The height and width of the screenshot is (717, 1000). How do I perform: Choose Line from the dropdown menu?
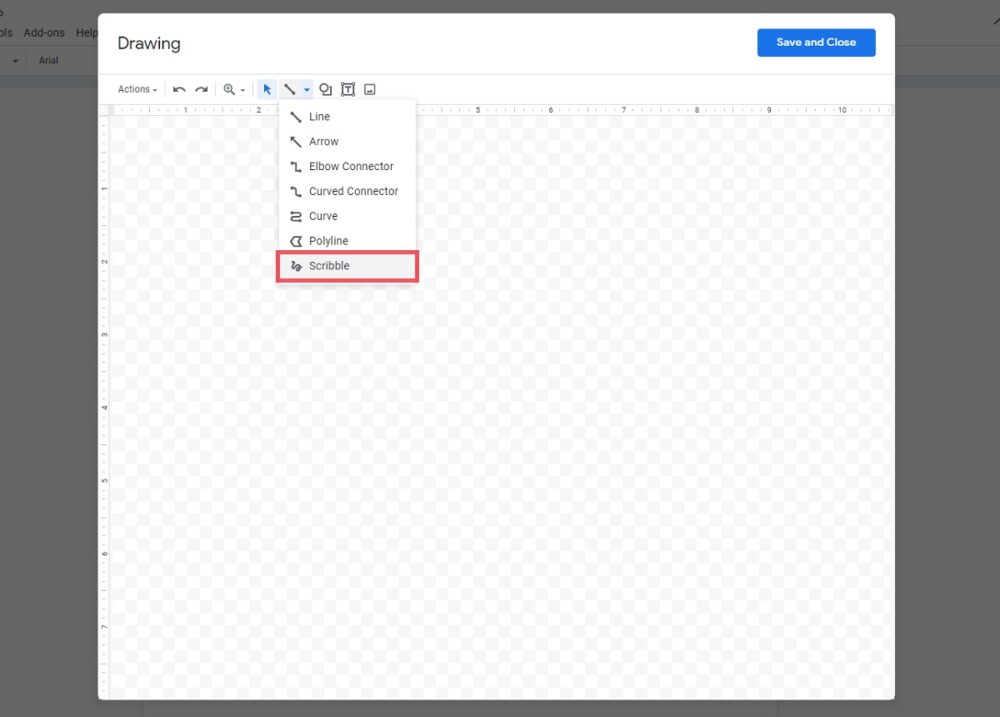pos(347,117)
